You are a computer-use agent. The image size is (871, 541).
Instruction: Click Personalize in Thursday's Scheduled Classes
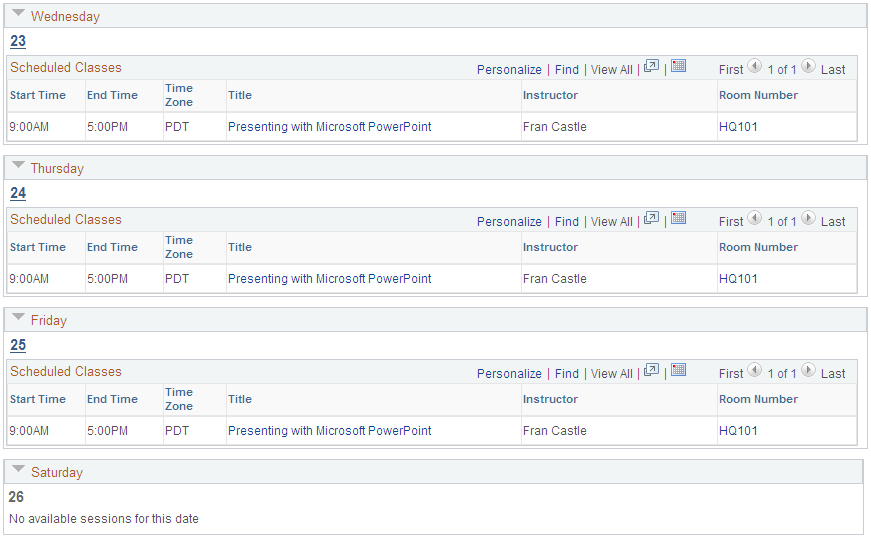(x=509, y=222)
